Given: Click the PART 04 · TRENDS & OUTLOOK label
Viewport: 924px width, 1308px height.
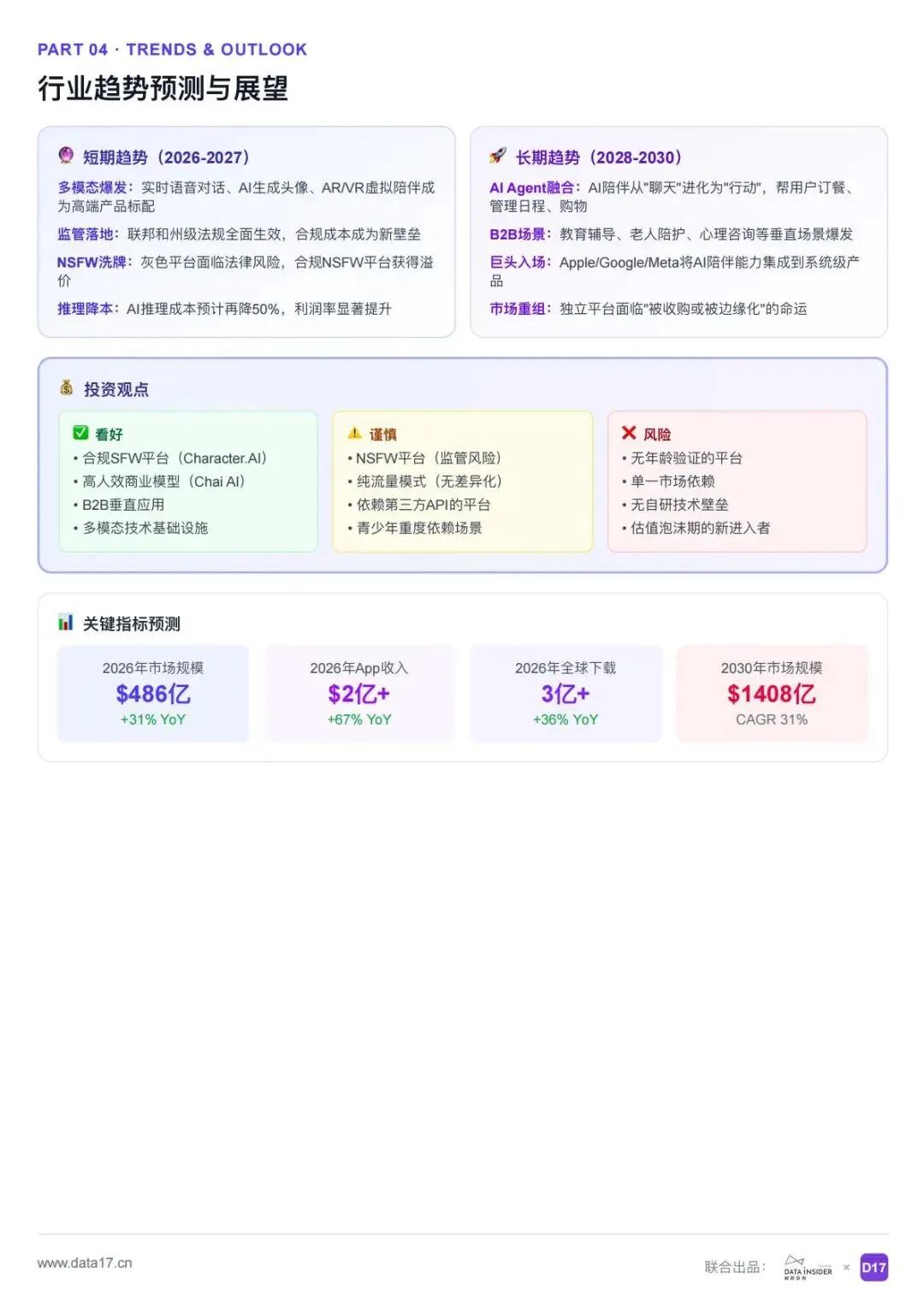Looking at the screenshot, I should coord(172,50).
